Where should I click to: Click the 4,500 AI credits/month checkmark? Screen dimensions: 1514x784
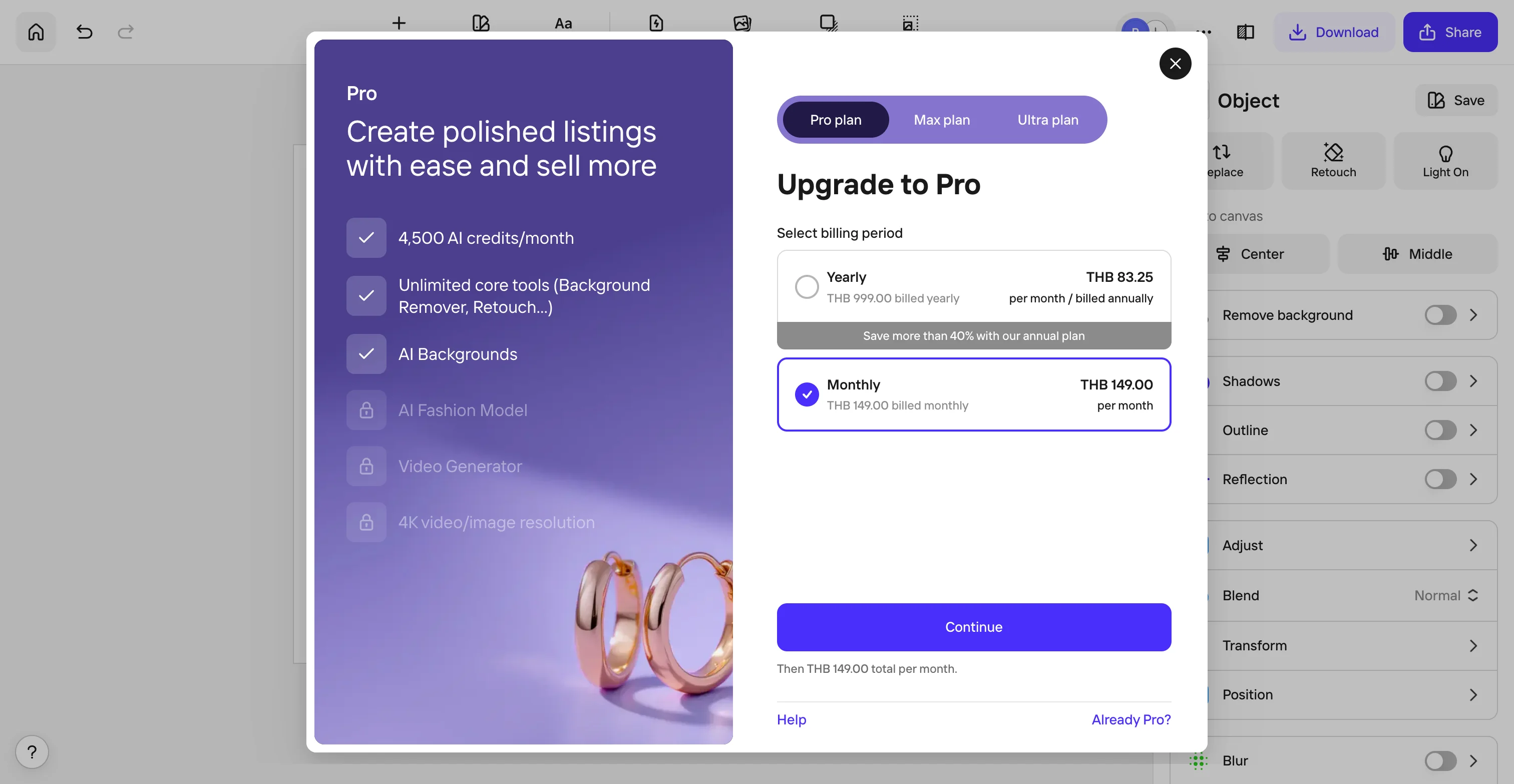[x=366, y=237]
